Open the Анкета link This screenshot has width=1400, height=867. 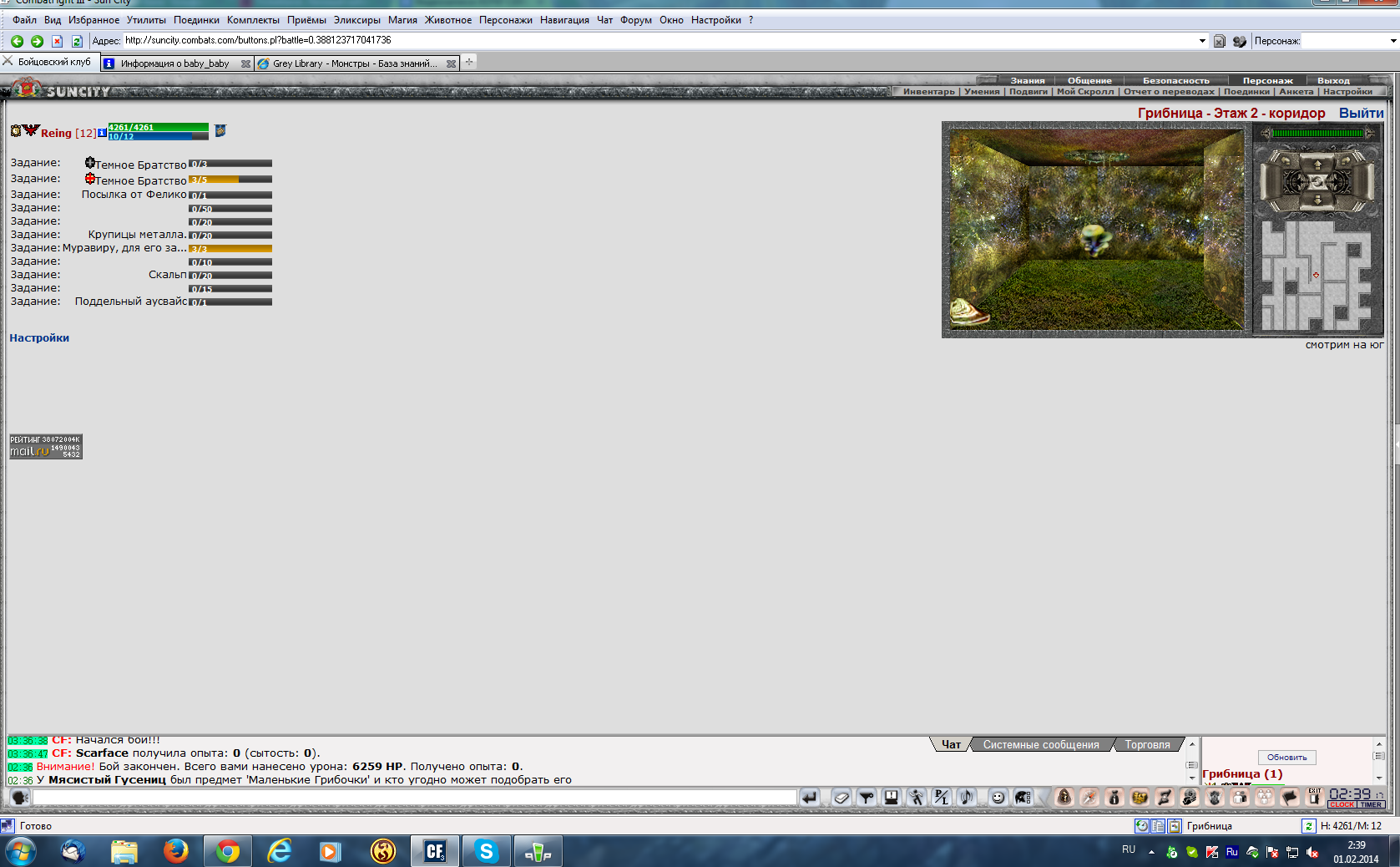(1296, 92)
